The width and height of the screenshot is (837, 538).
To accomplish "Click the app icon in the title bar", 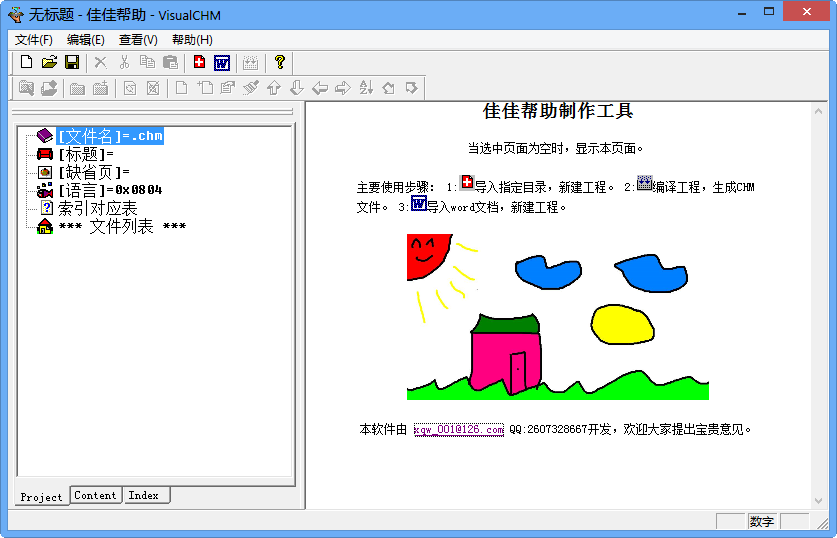I will coord(16,14).
